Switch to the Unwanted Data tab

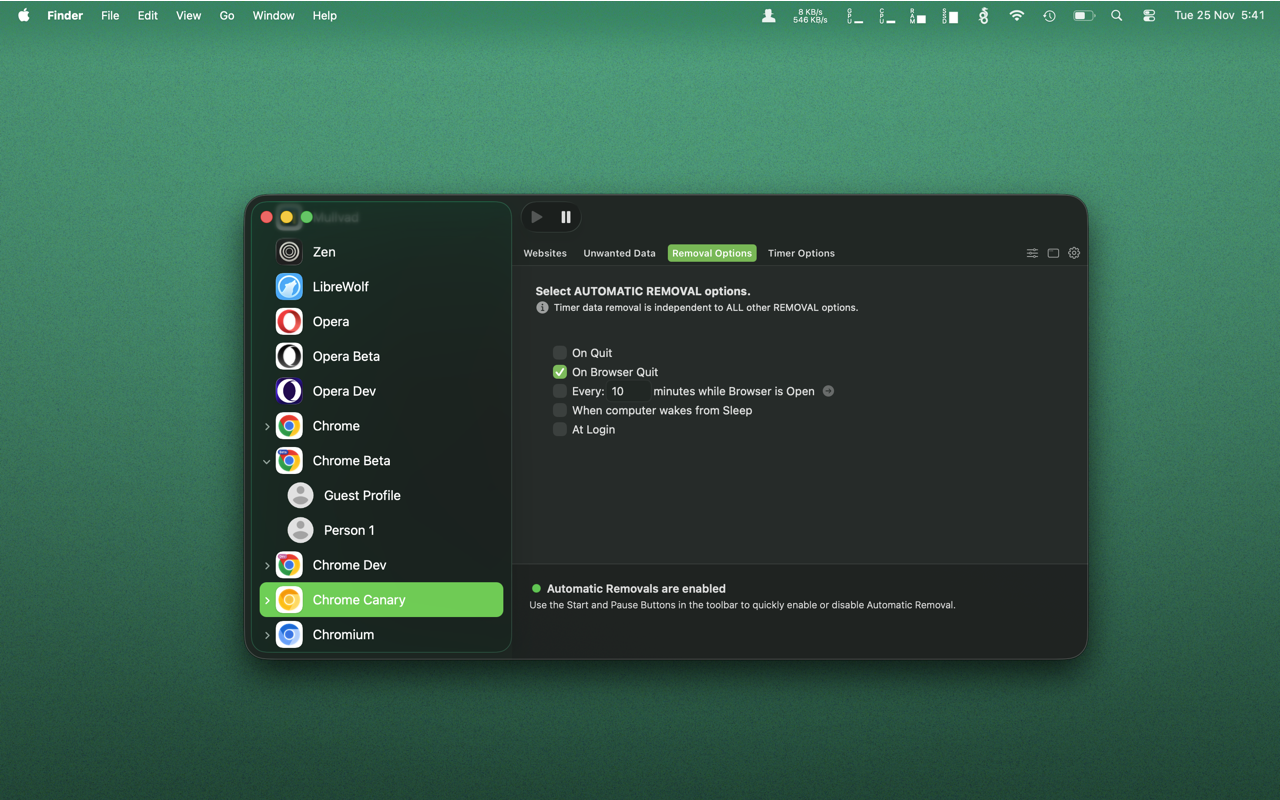(x=620, y=253)
